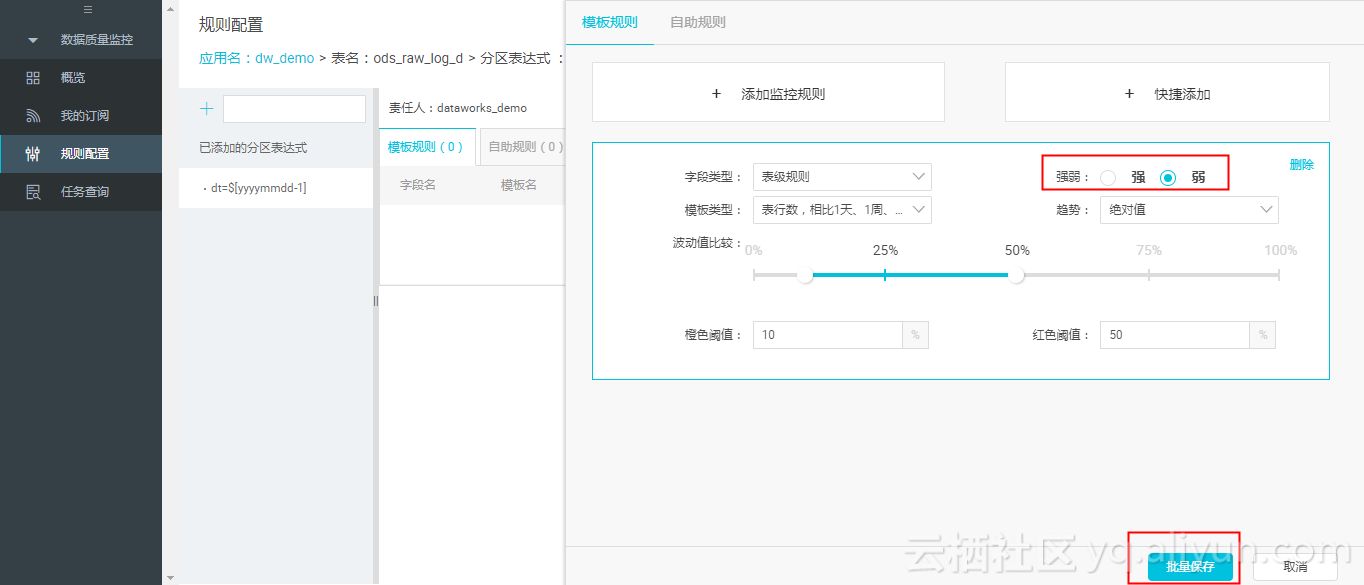This screenshot has height=585, width=1364.
Task: Click the slider track at 75% mark
Action: (1148, 275)
